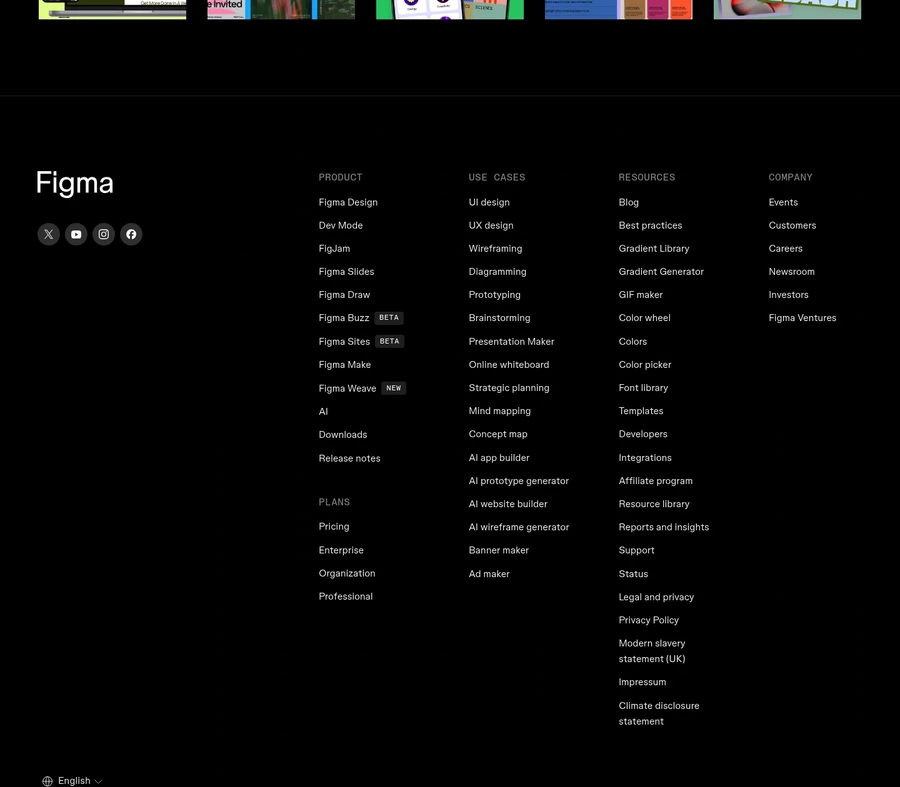Open the Brainstorming link
The width and height of the screenshot is (900, 787).
[499, 318]
